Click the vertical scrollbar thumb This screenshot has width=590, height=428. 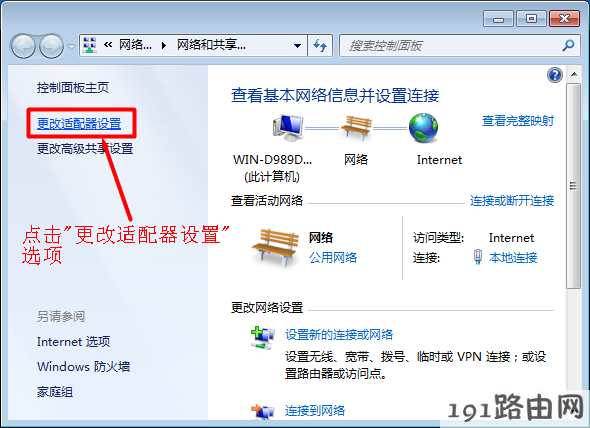click(573, 186)
